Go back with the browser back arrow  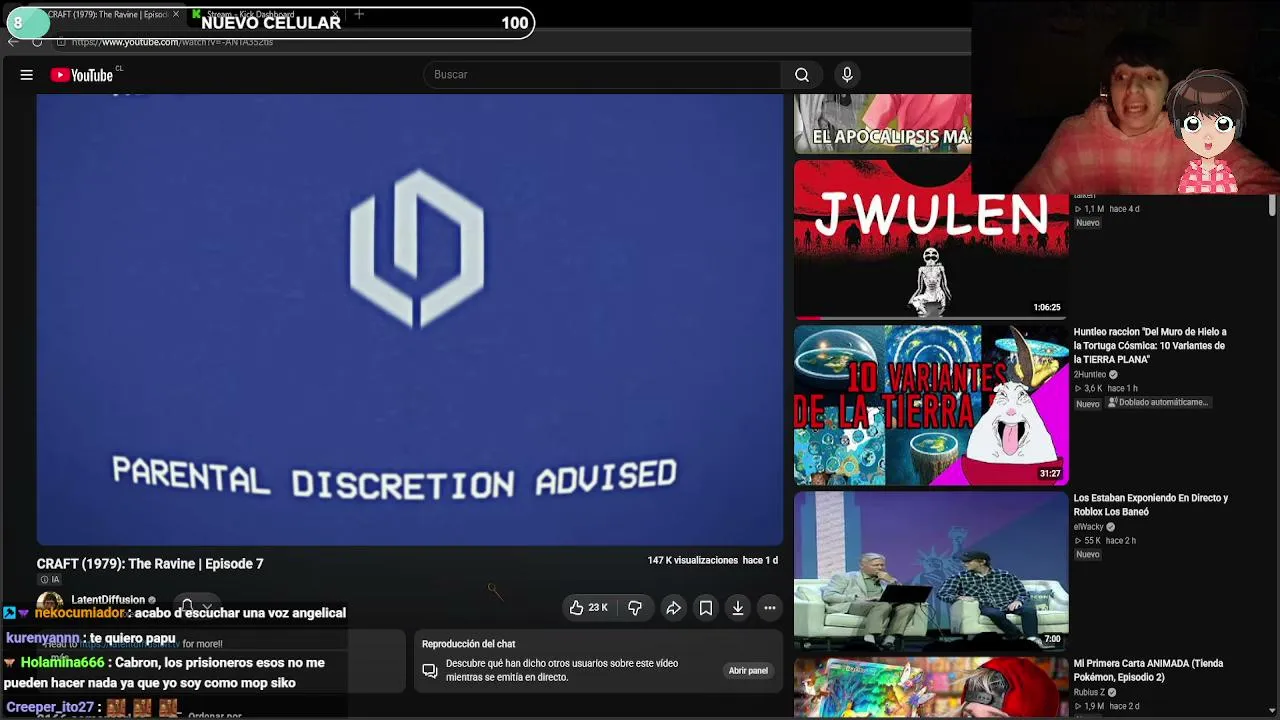point(13,42)
